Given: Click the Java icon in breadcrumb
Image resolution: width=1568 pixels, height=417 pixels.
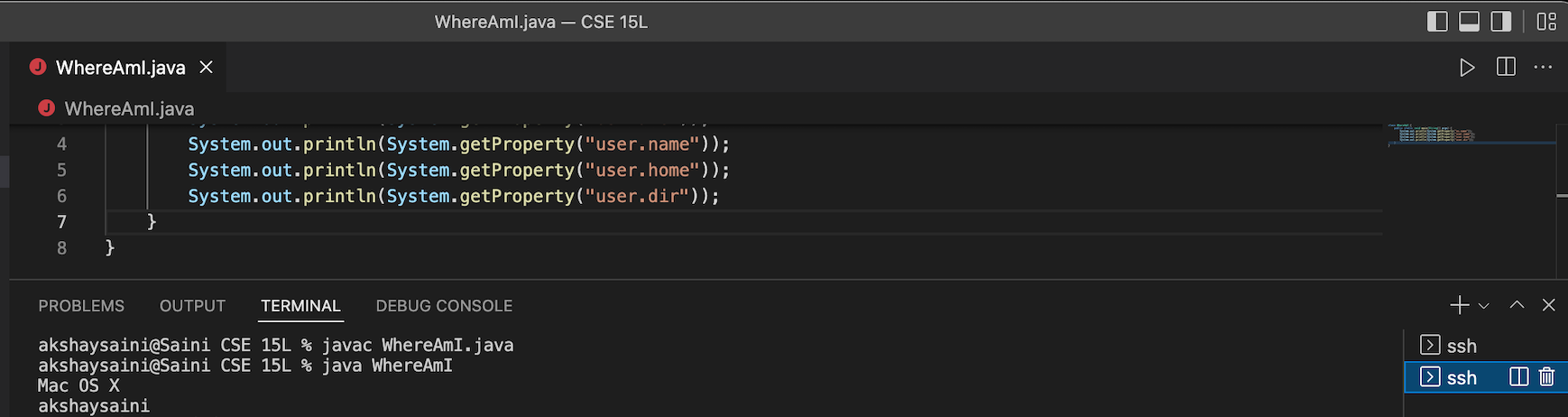Looking at the screenshot, I should tap(47, 108).
